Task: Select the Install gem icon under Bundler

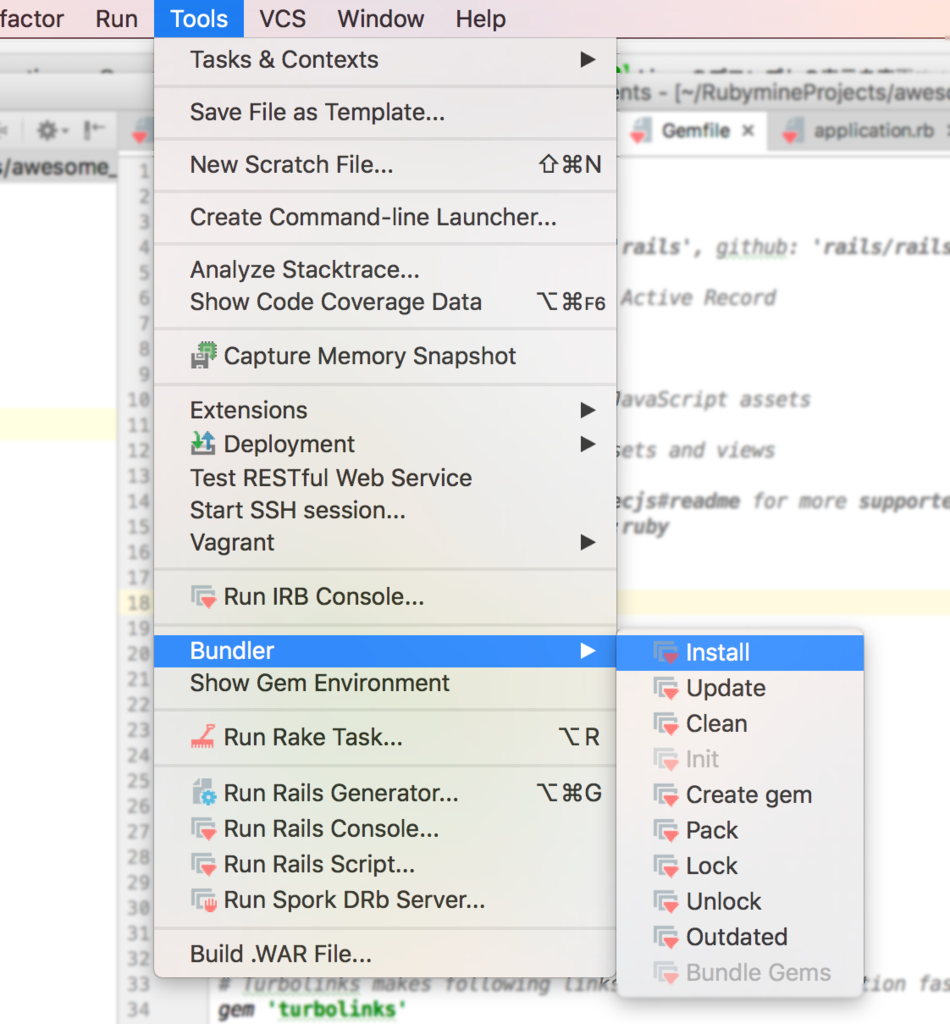Action: (x=666, y=652)
